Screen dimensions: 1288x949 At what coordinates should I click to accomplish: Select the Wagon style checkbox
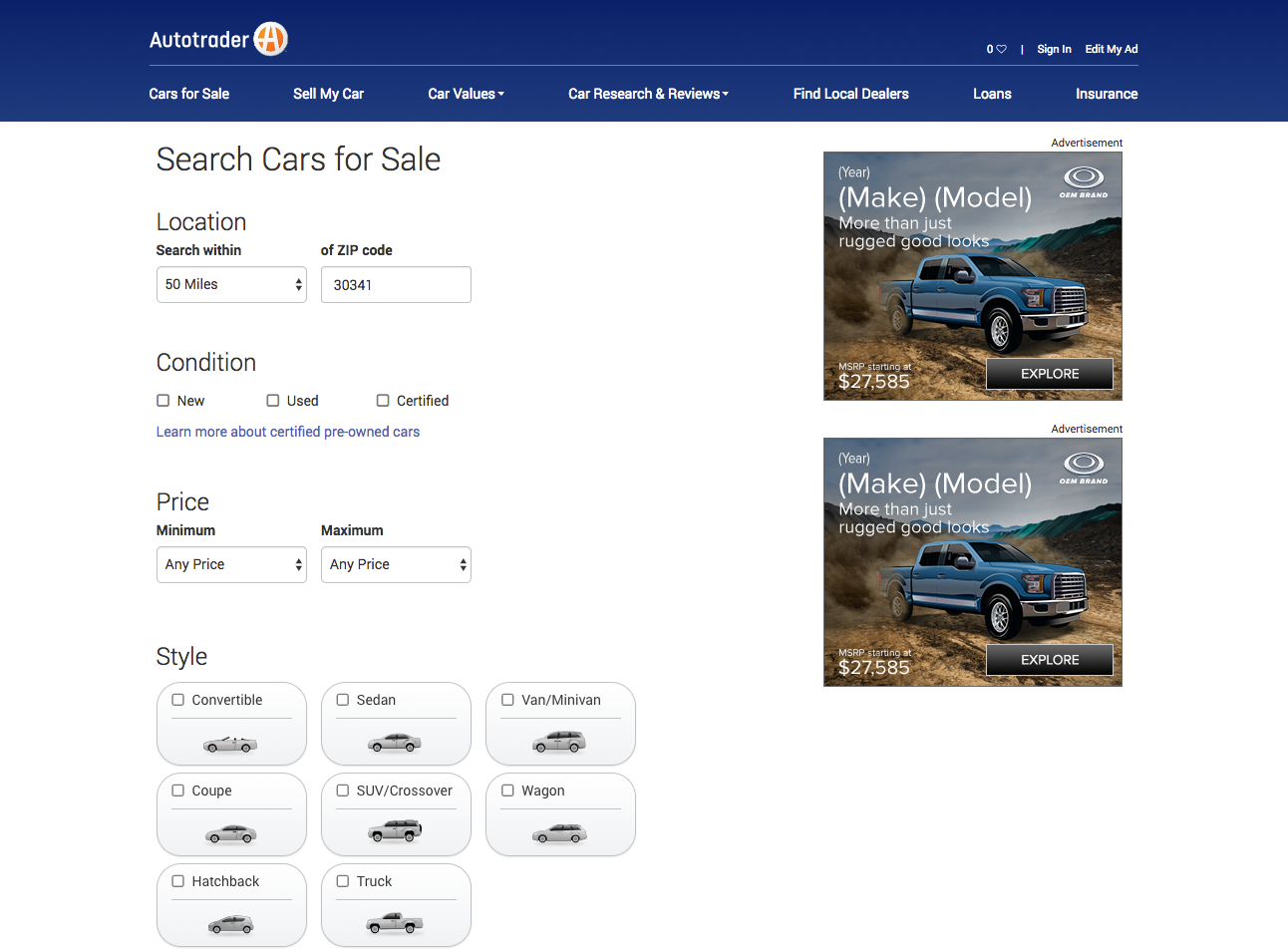coord(507,791)
